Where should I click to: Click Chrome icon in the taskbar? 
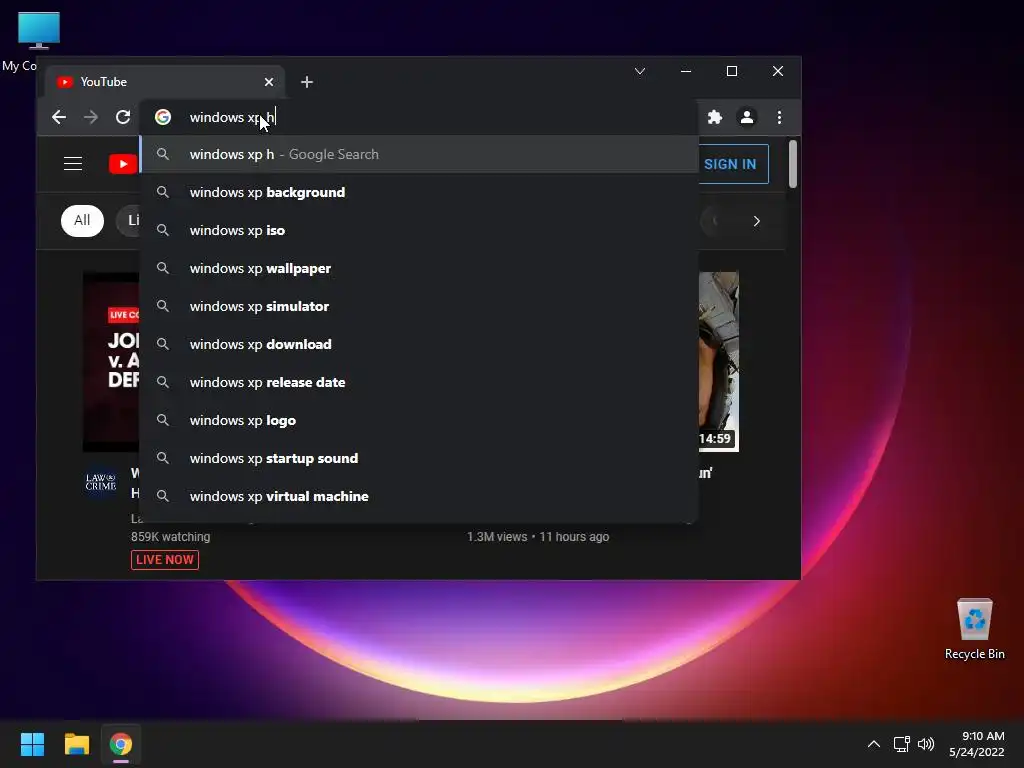(x=121, y=744)
